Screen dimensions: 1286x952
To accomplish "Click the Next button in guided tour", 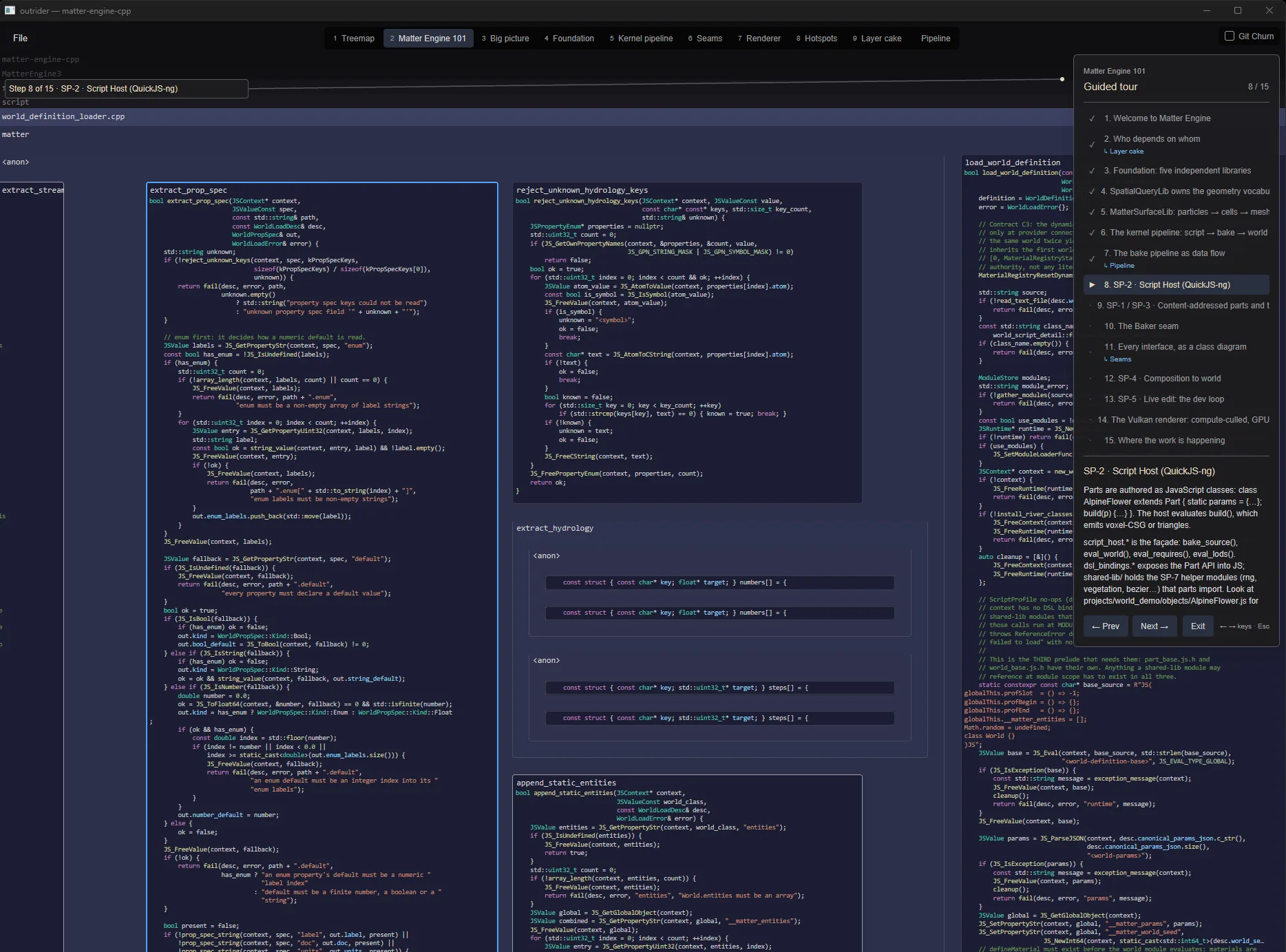I will [1154, 626].
